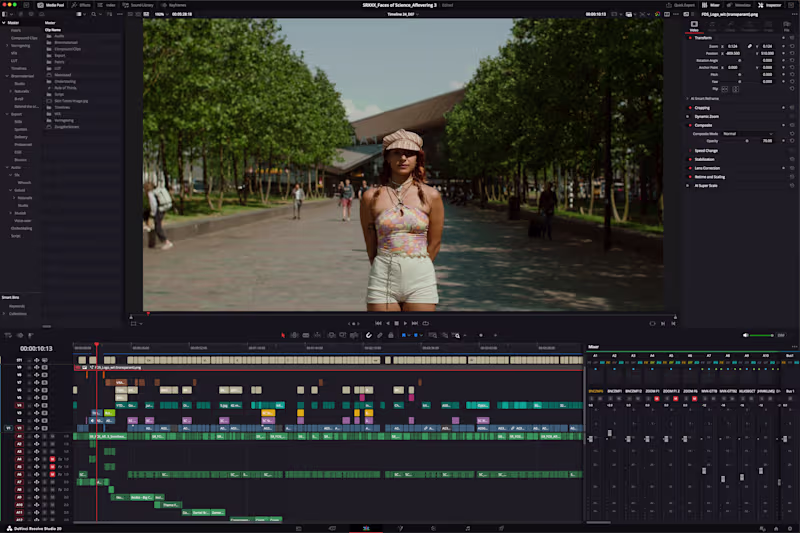Click the Play button
The height and width of the screenshot is (533, 800).
coord(405,323)
